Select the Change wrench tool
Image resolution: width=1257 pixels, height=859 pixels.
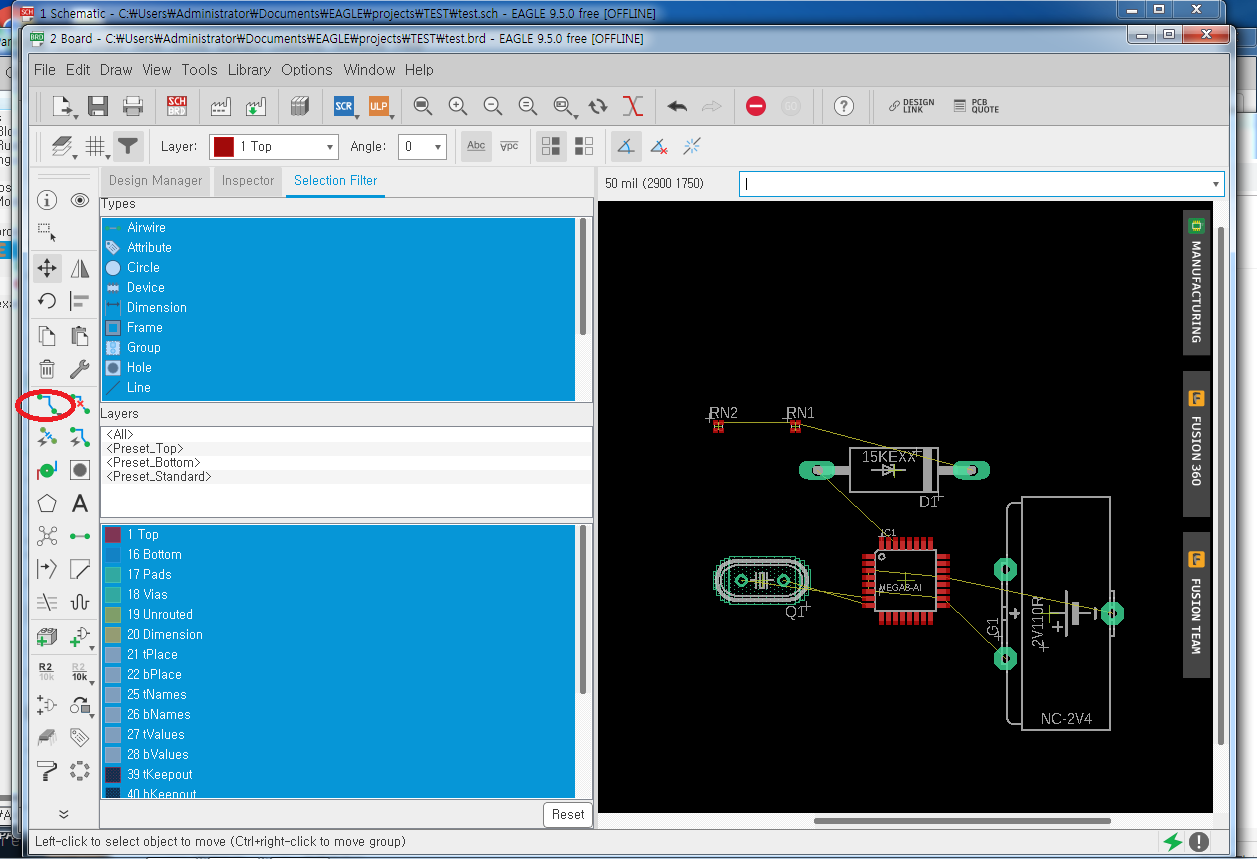point(80,369)
